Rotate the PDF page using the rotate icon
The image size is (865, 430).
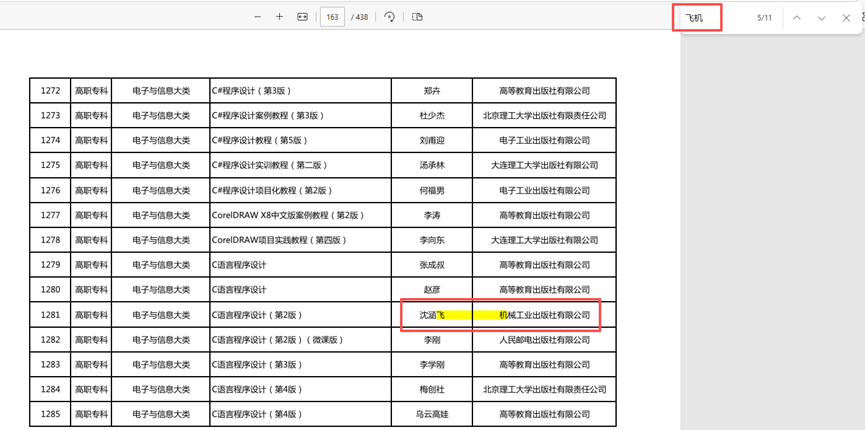[x=389, y=17]
